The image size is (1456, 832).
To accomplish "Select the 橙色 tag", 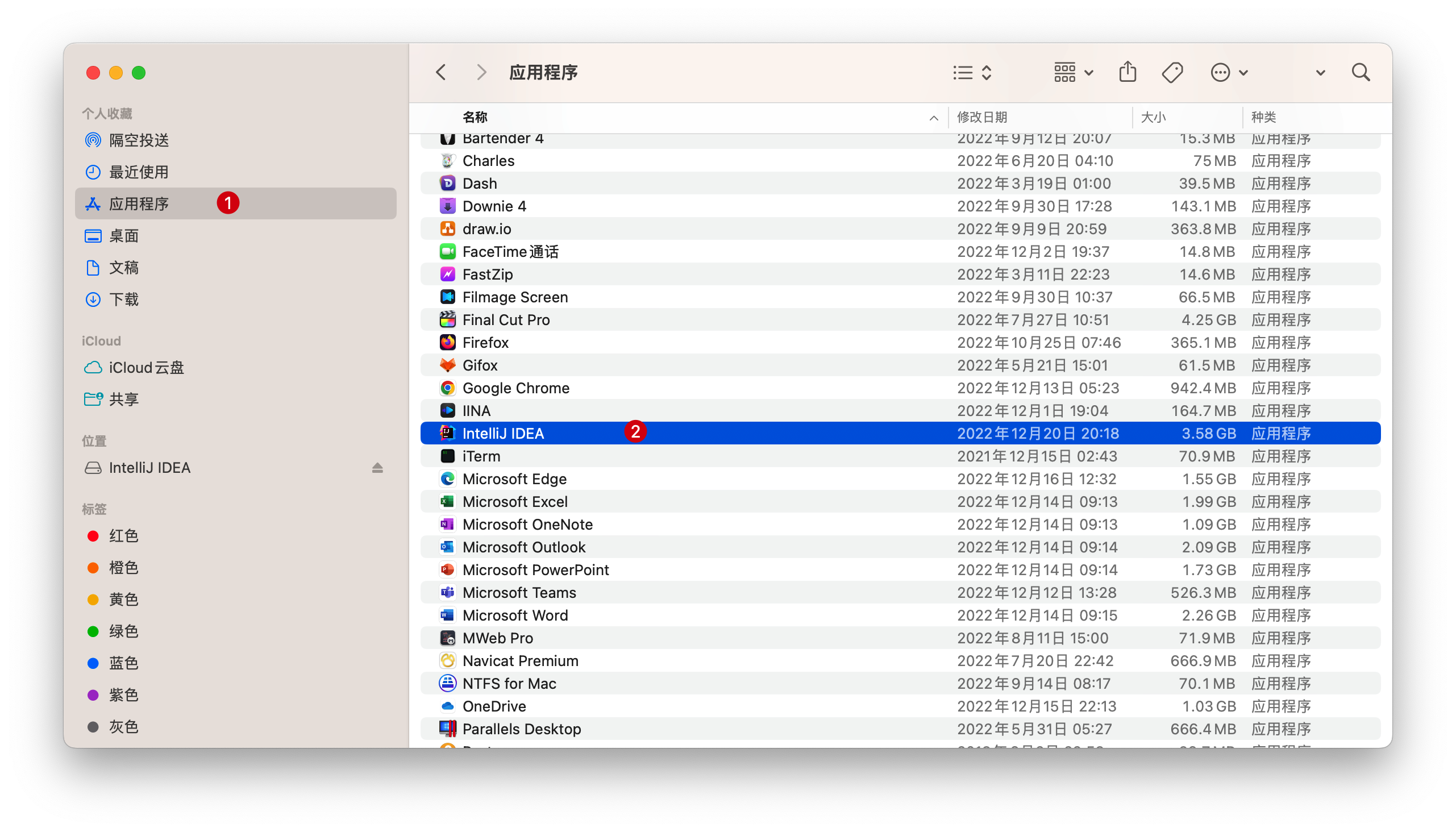I will [235, 568].
